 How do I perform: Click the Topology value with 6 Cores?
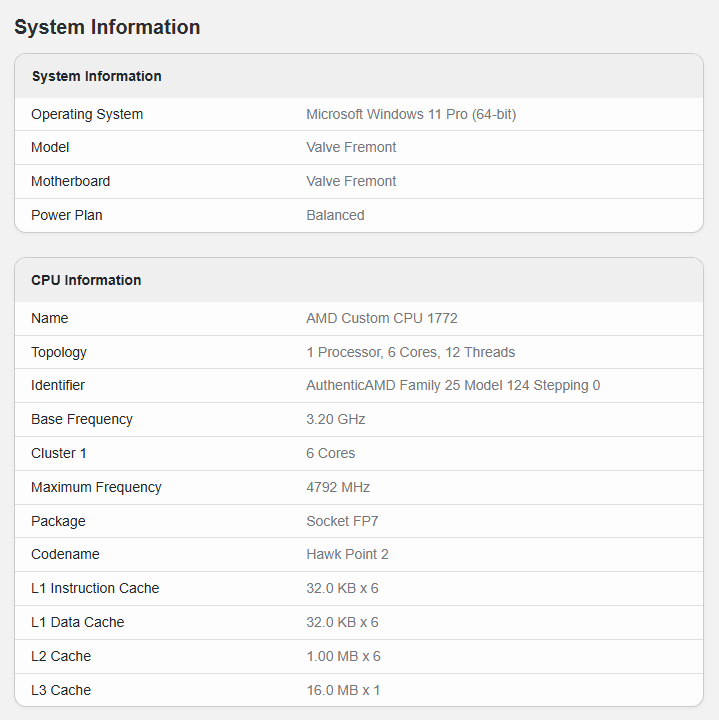pos(410,352)
